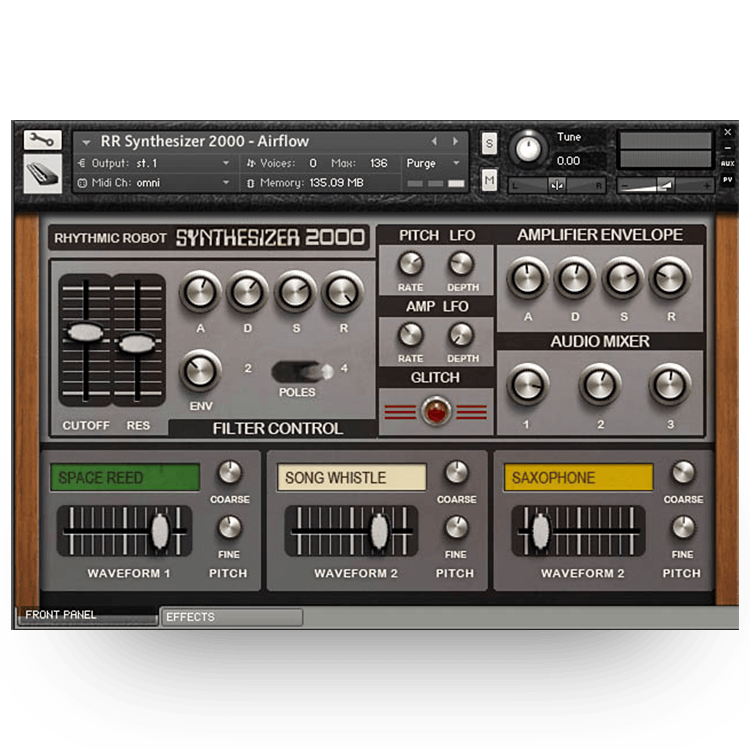Click the SAXOPHONE waveform display
This screenshot has width=750, height=750.
(578, 477)
